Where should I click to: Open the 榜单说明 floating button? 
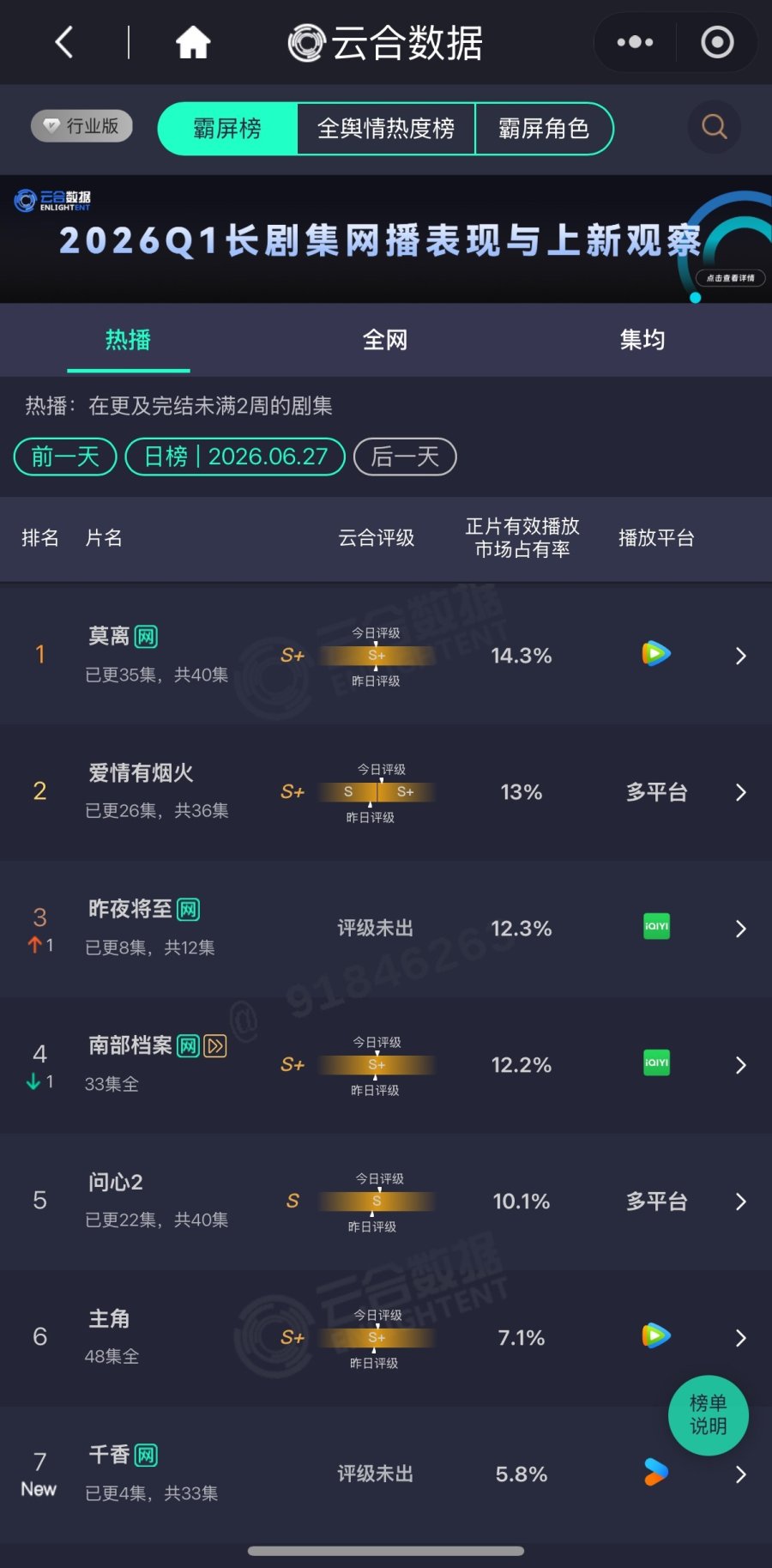click(709, 1415)
